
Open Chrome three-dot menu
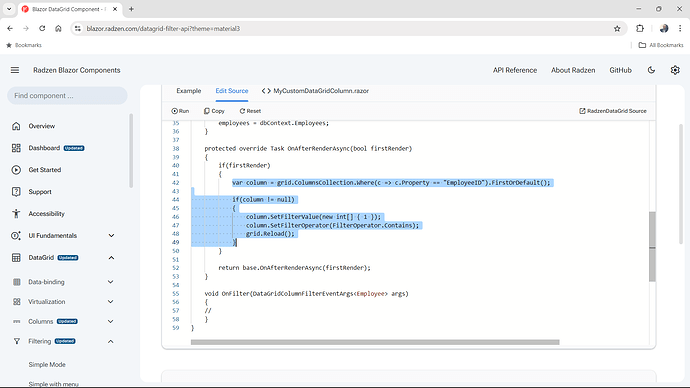pos(680,29)
